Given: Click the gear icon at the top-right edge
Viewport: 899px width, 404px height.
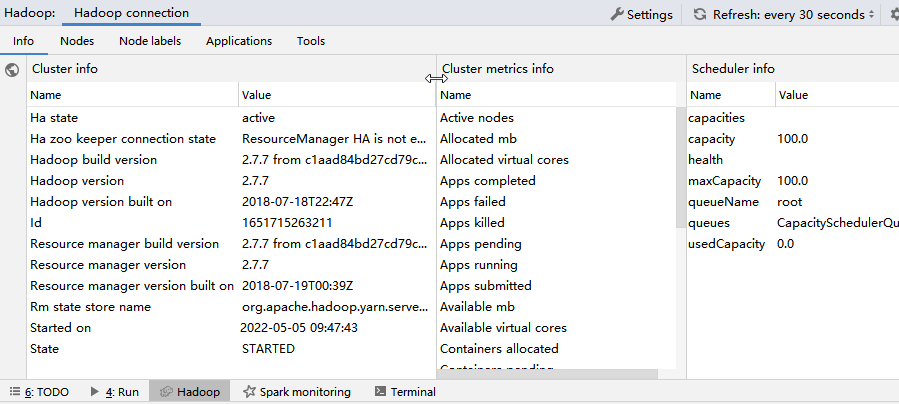Looking at the screenshot, I should (893, 14).
